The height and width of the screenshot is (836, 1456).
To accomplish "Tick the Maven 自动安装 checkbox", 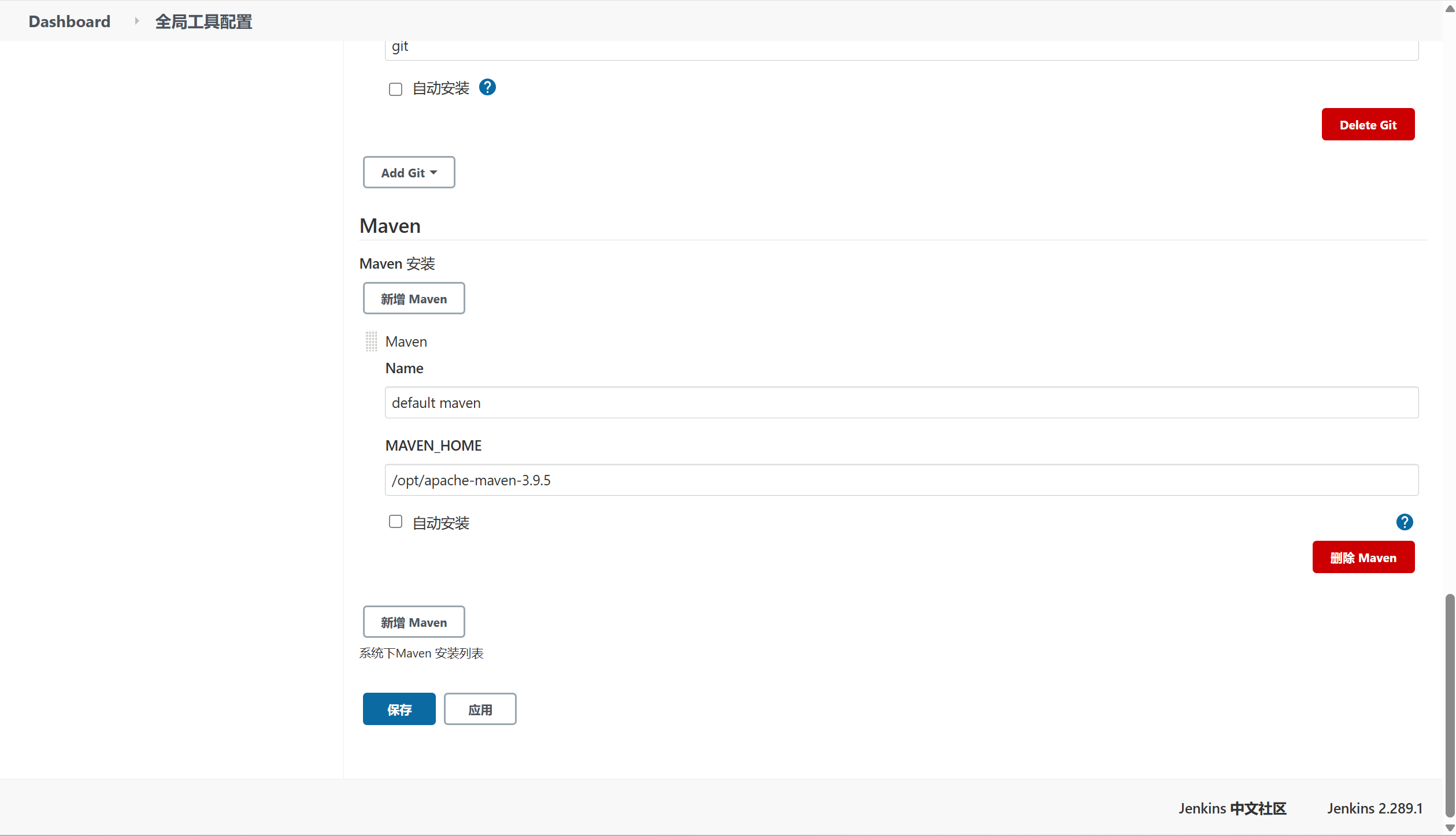I will (x=395, y=522).
